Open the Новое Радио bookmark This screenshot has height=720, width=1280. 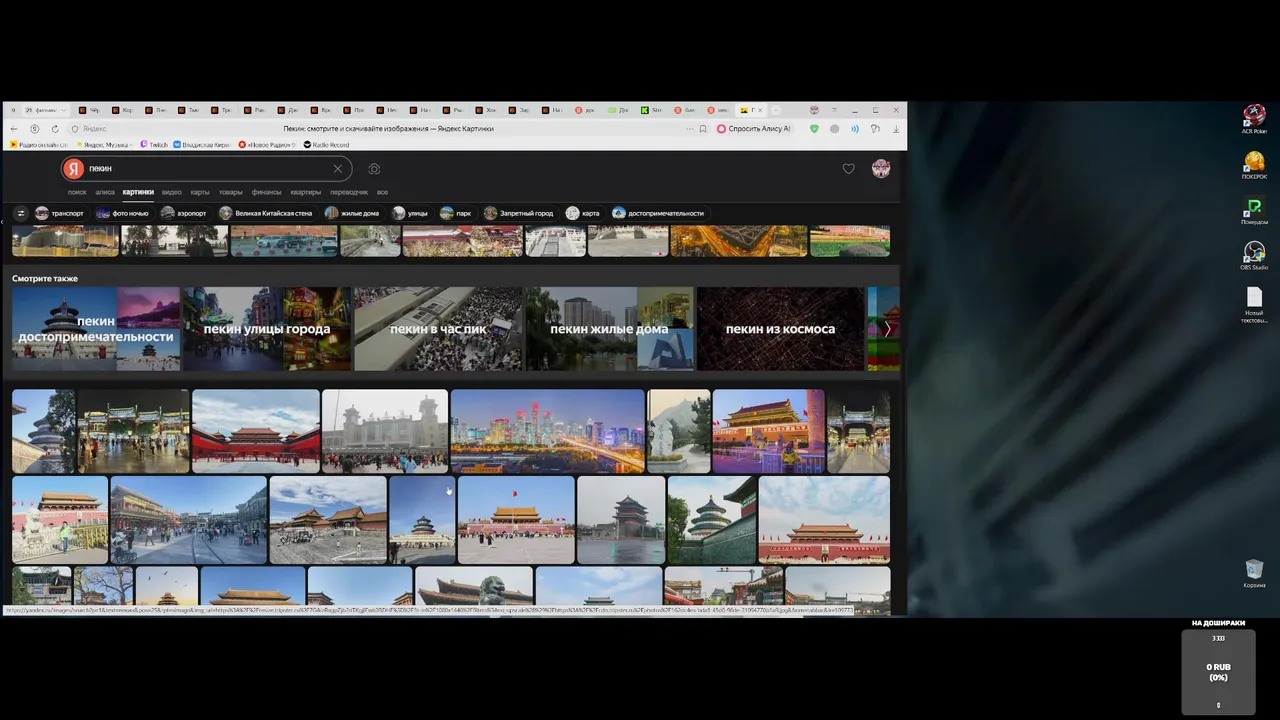click(267, 145)
